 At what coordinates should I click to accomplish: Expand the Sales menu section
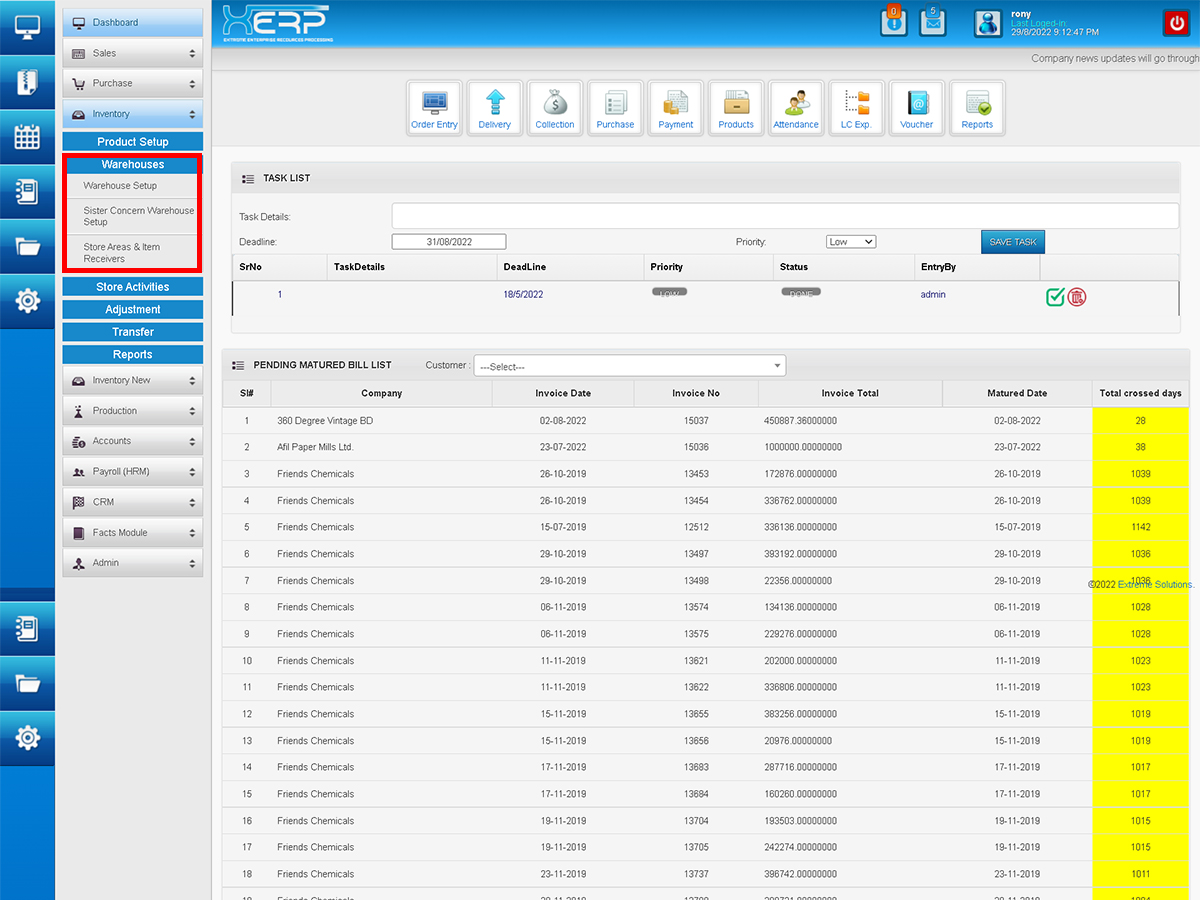pyautogui.click(x=133, y=53)
